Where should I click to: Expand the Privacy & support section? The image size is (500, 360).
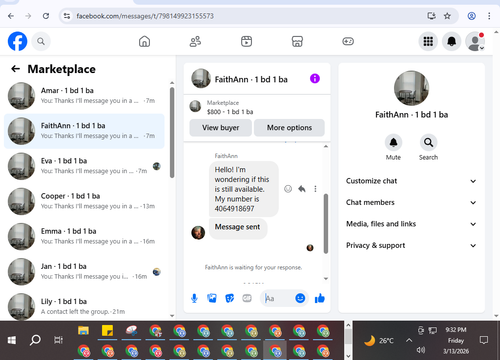click(411, 245)
